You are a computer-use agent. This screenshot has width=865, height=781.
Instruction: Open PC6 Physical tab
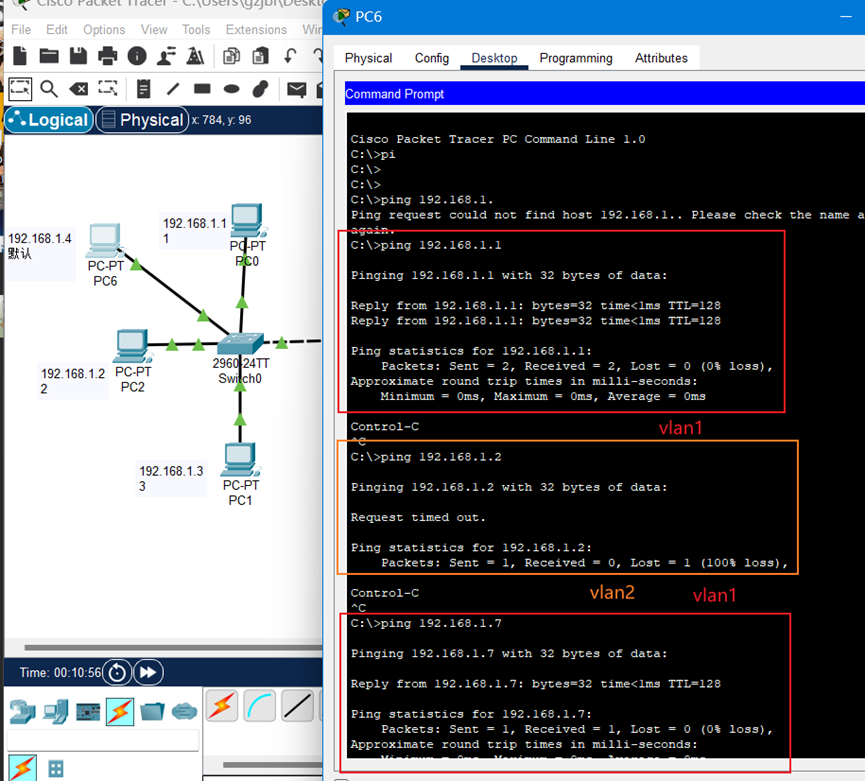coord(369,58)
